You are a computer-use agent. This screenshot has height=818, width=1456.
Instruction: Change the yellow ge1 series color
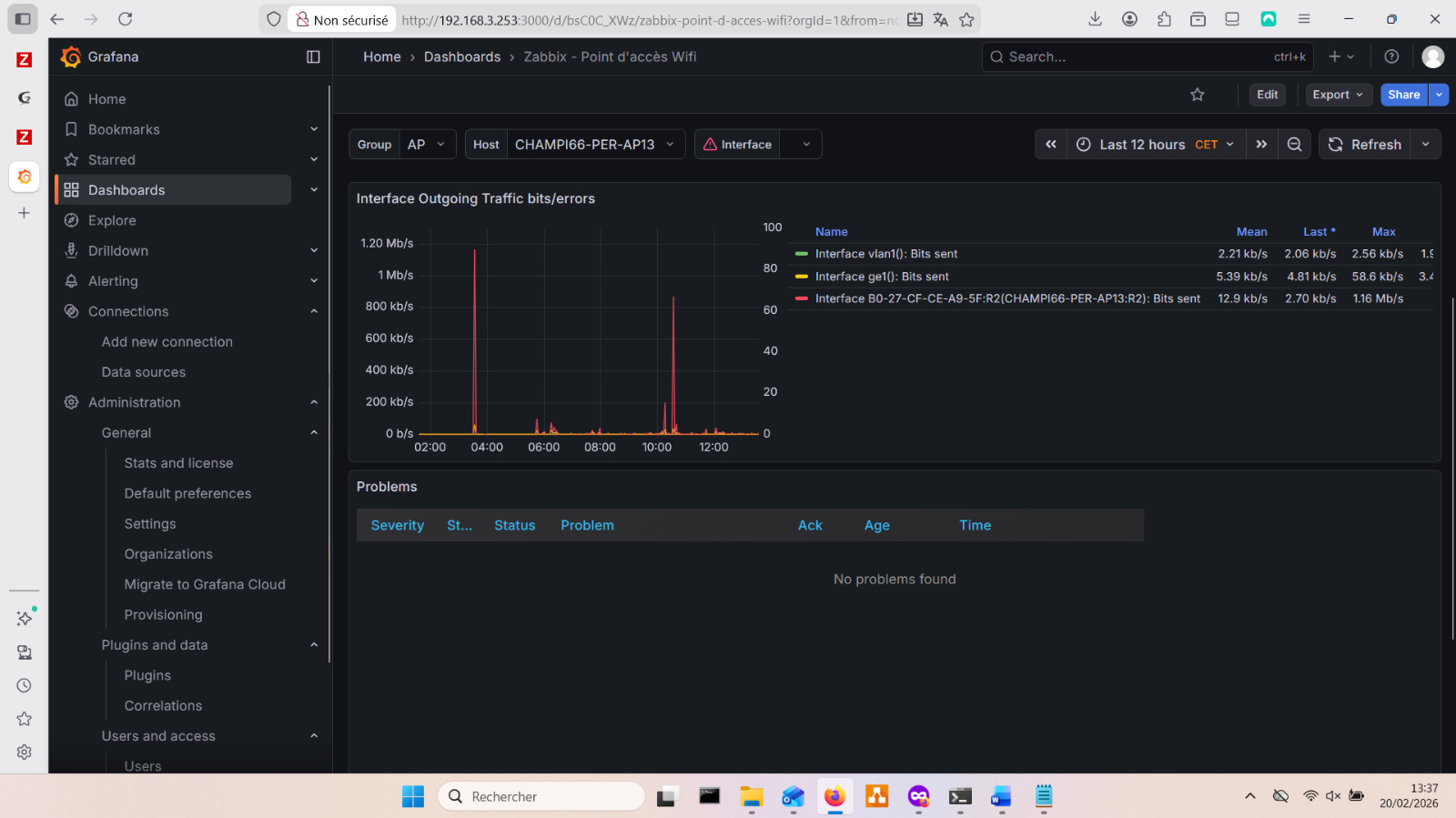tap(802, 277)
